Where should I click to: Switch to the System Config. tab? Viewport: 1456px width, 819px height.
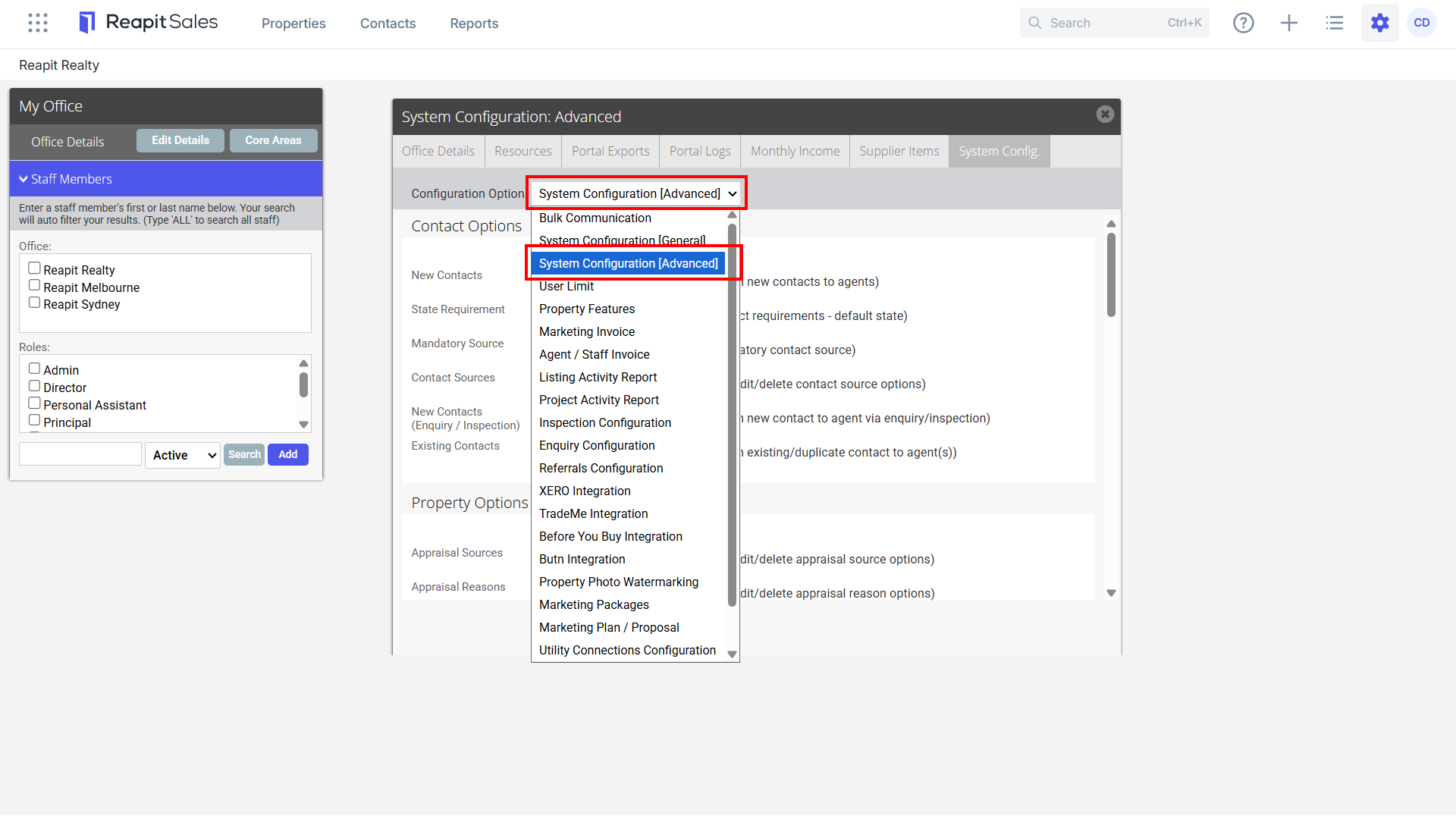coord(999,151)
